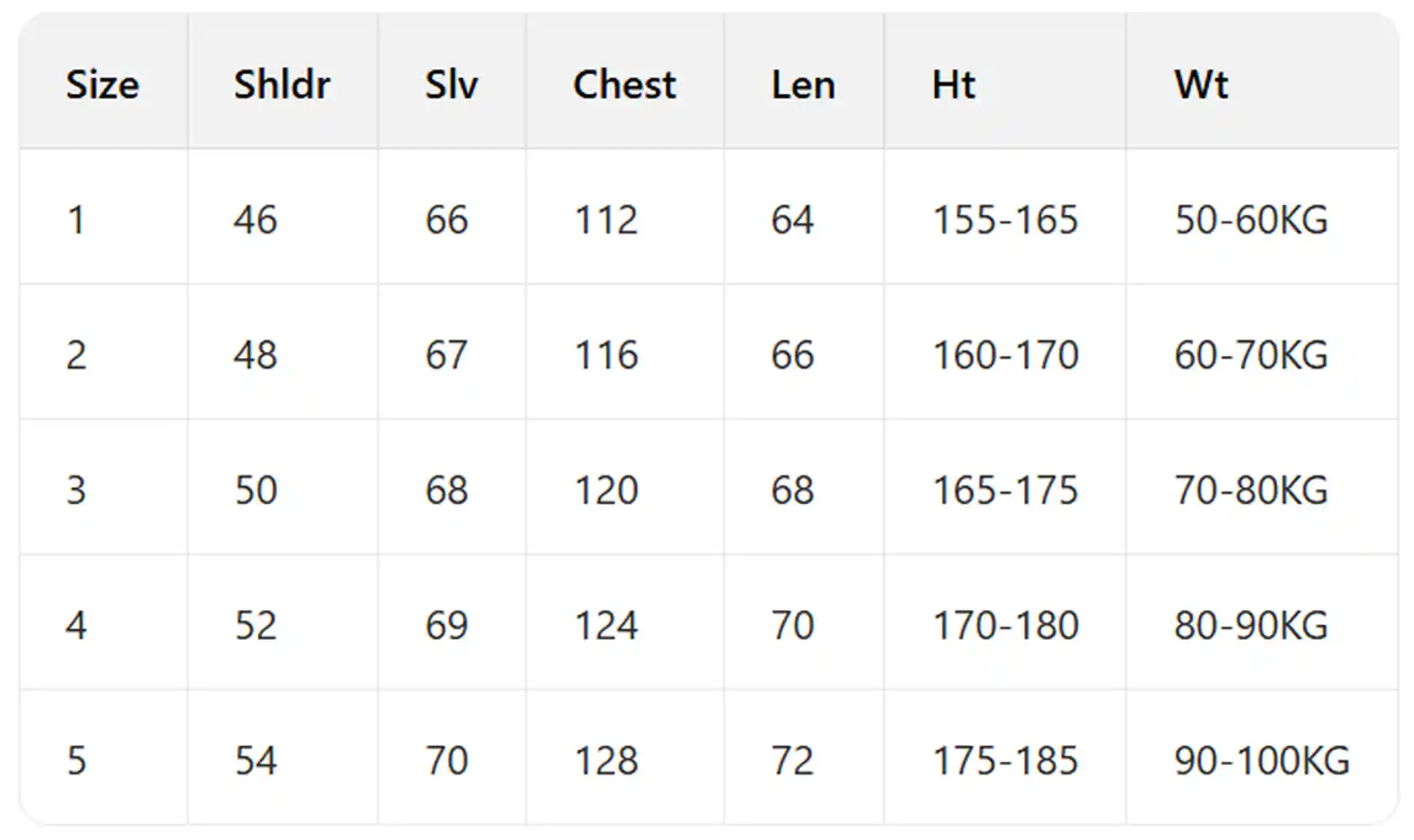This screenshot has height=840, width=1414.
Task: Click the Ht column header
Action: click(954, 85)
